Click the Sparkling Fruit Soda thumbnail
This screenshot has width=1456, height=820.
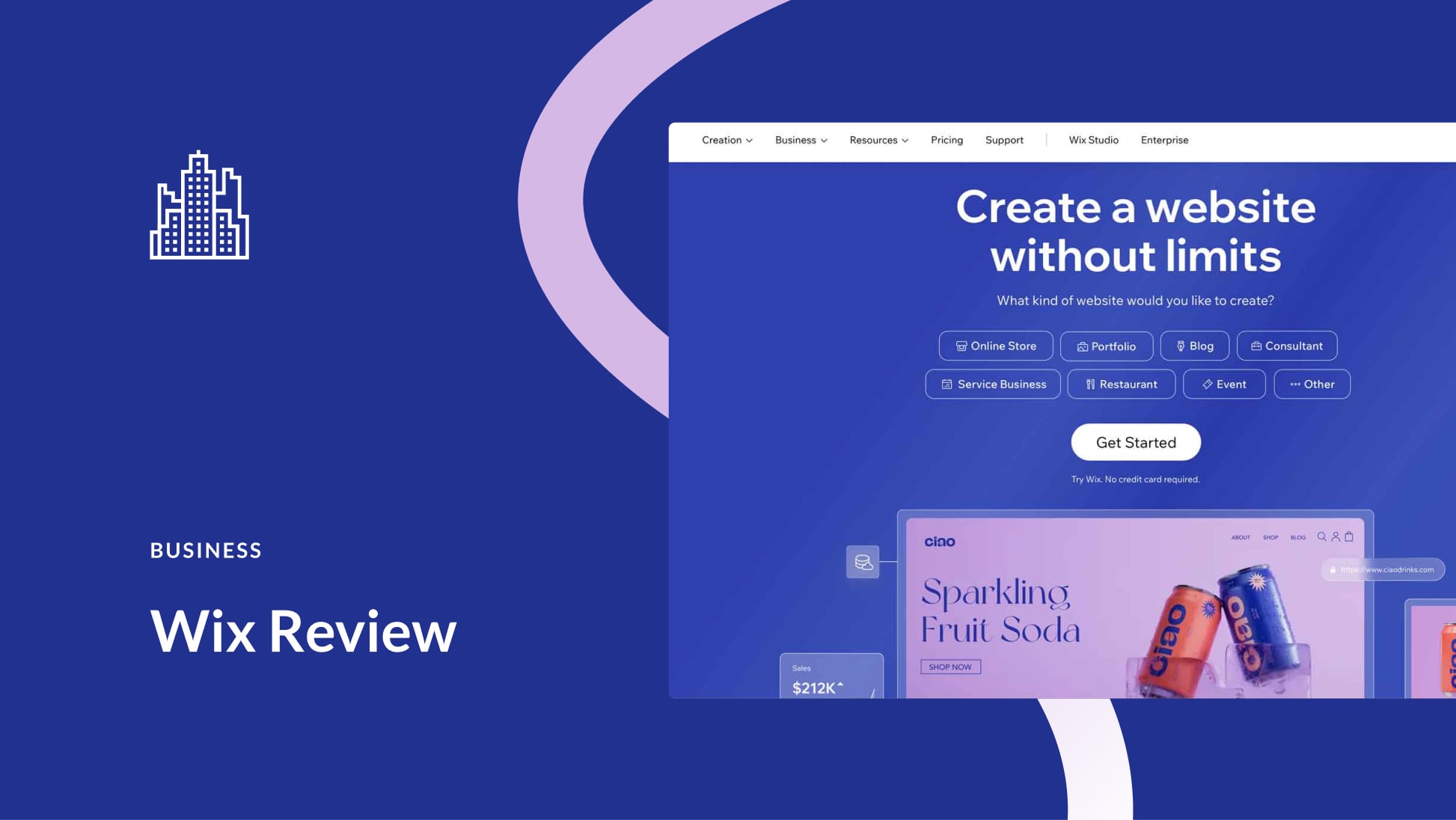1134,607
